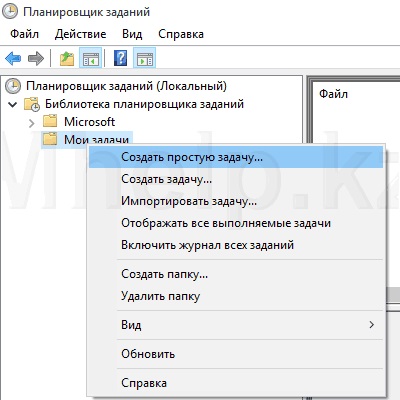The image size is (400, 400).
Task: Open the Вид submenu arrow
Action: [x=371, y=325]
